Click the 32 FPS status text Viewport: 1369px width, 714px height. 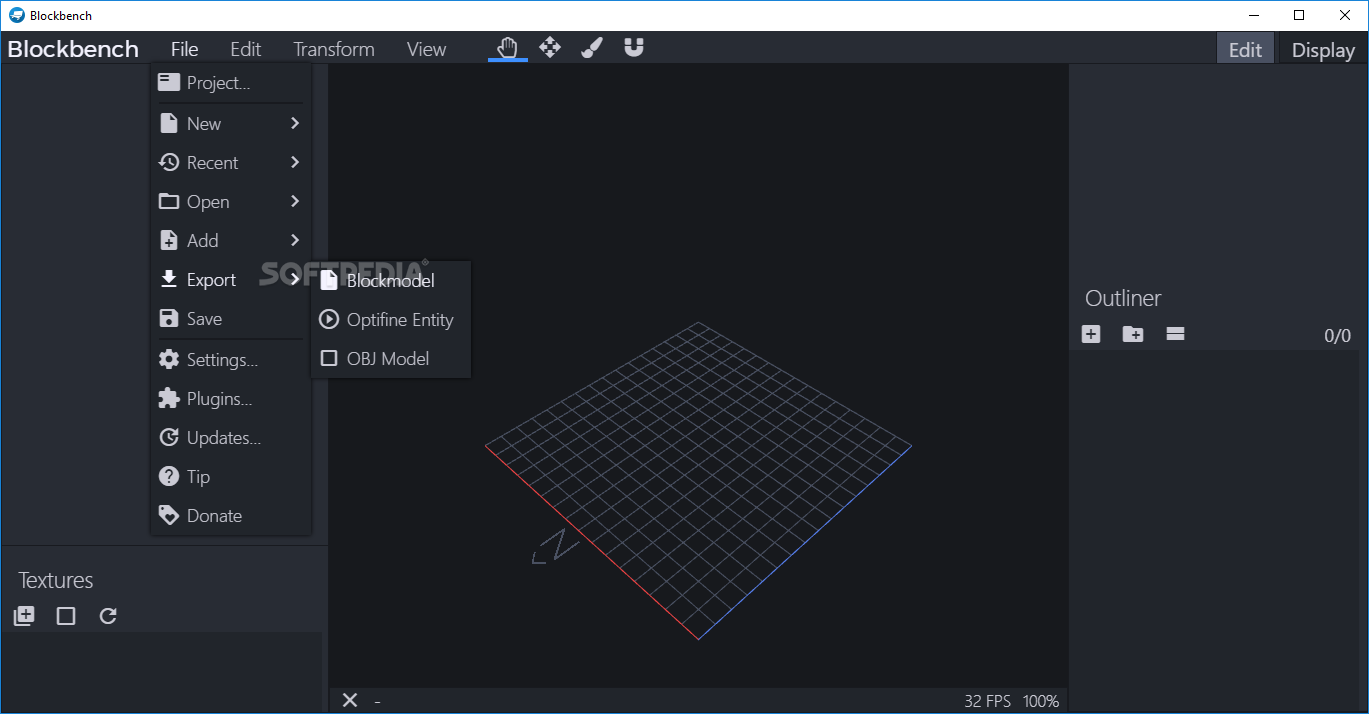[x=988, y=701]
